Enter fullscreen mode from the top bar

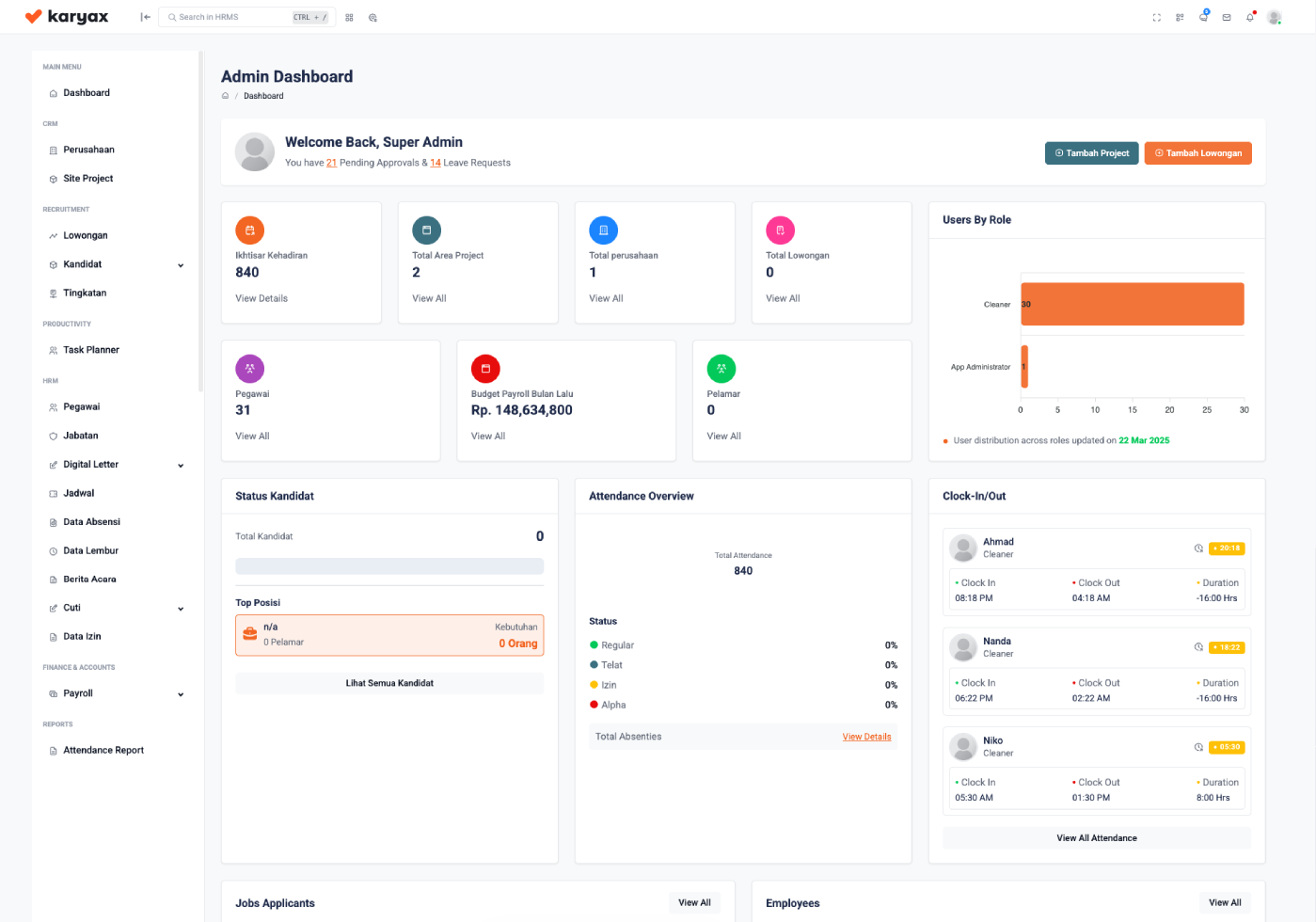point(1156,16)
